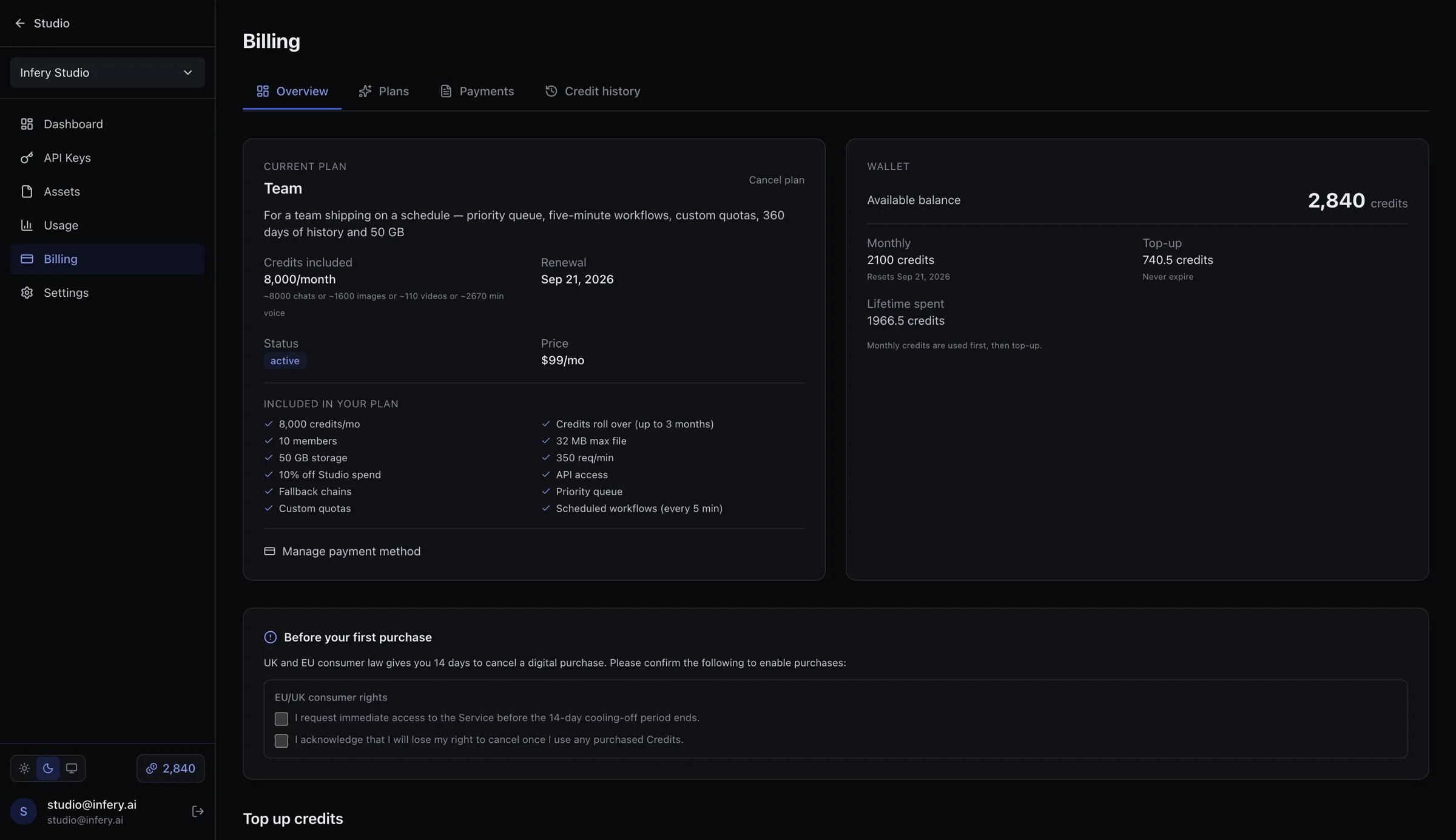1456x840 pixels.
Task: Click the checkmark beside 8,000 credits/mo
Action: [x=269, y=424]
